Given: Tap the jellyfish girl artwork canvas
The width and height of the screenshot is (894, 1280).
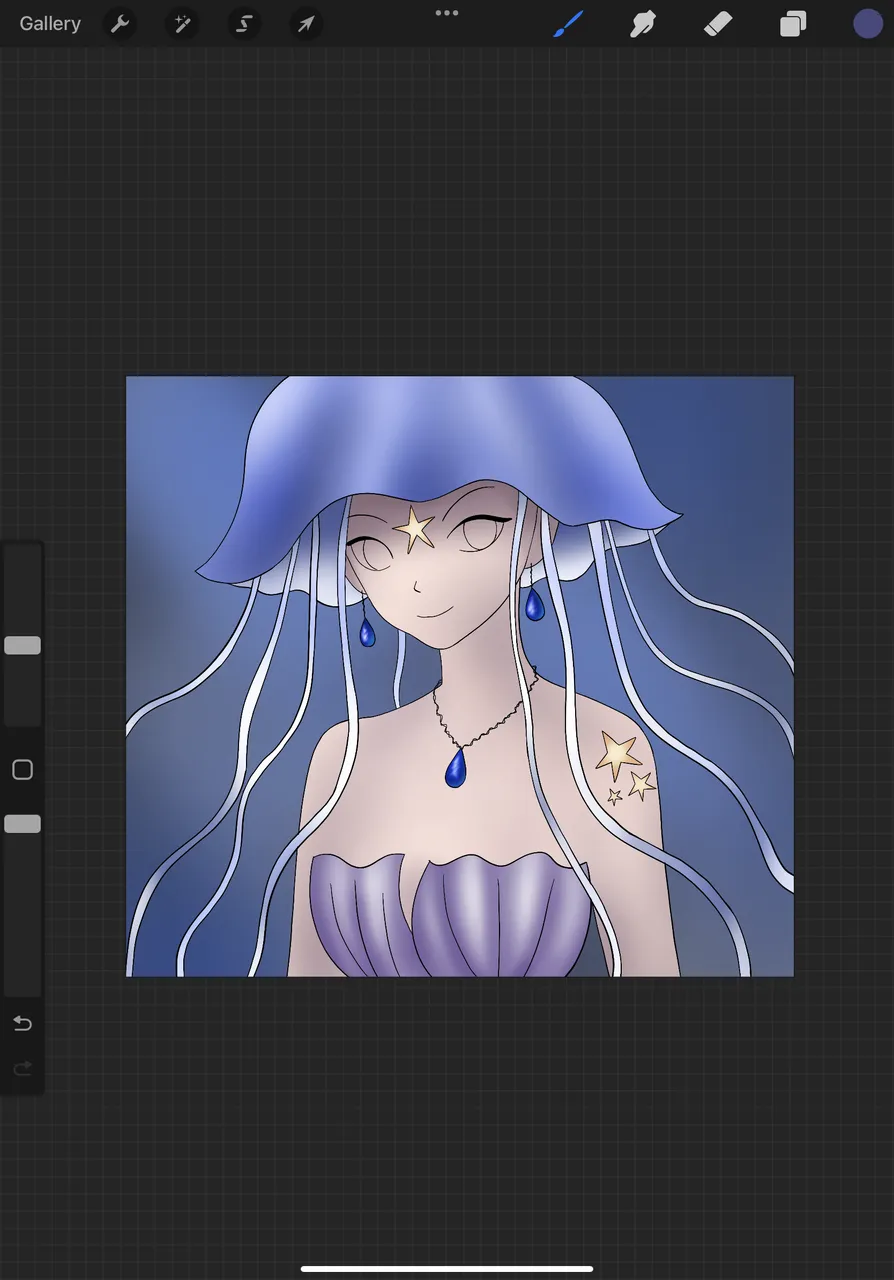Looking at the screenshot, I should coord(460,676).
